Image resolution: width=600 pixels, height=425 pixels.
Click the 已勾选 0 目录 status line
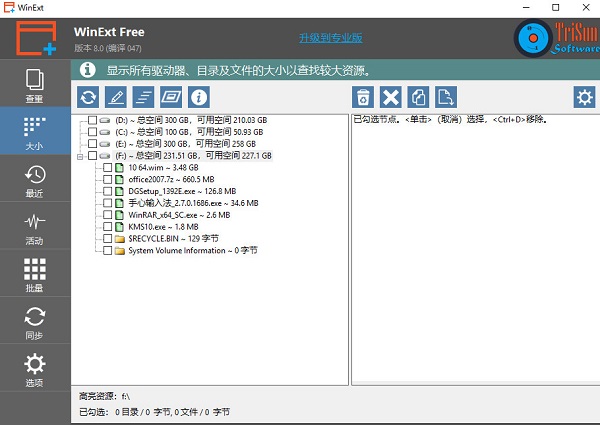[x=154, y=412]
